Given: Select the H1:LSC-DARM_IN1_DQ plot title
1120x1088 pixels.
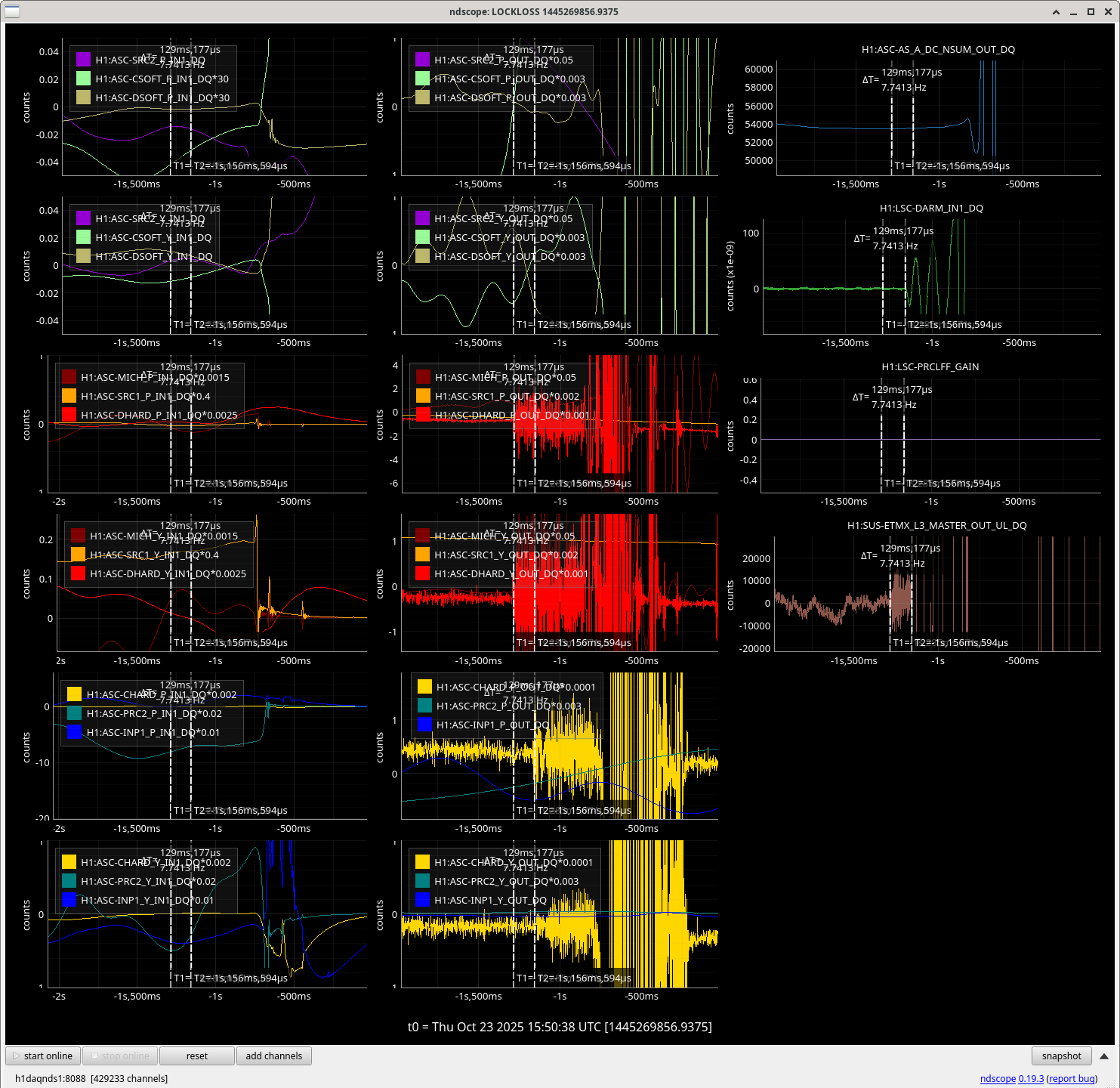Looking at the screenshot, I should (x=930, y=208).
